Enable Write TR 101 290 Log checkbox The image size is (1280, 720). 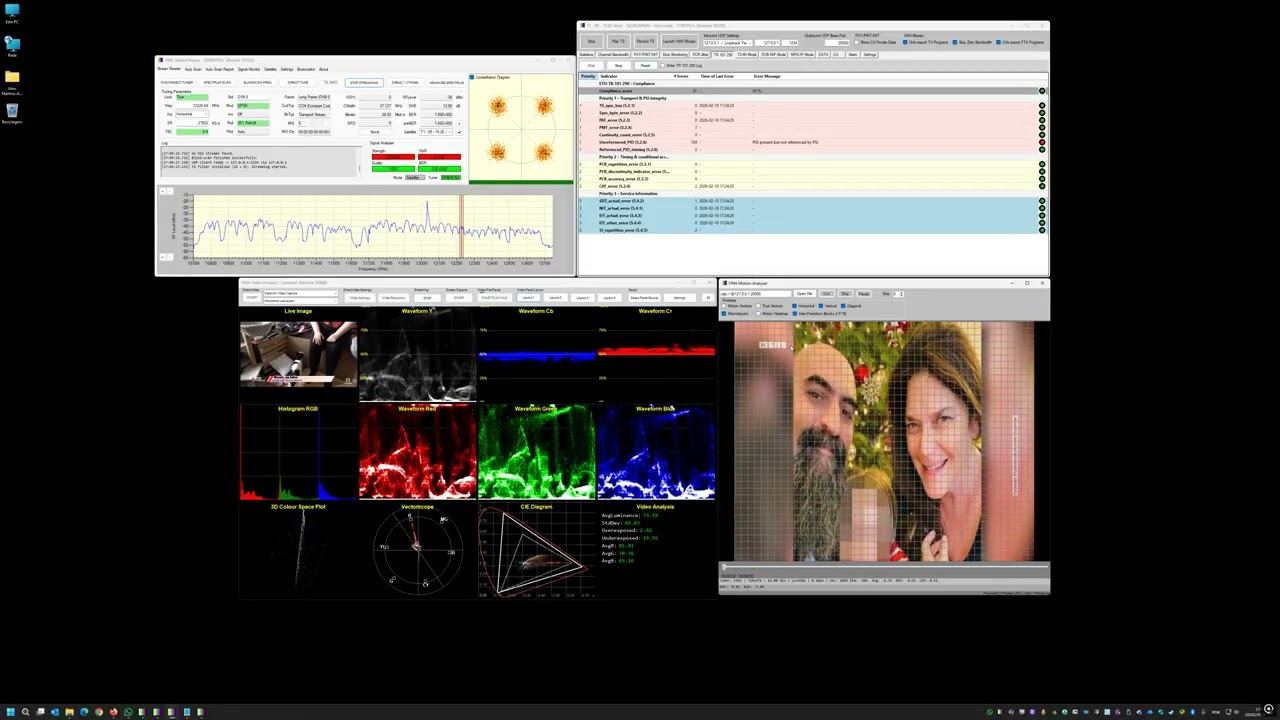(663, 66)
